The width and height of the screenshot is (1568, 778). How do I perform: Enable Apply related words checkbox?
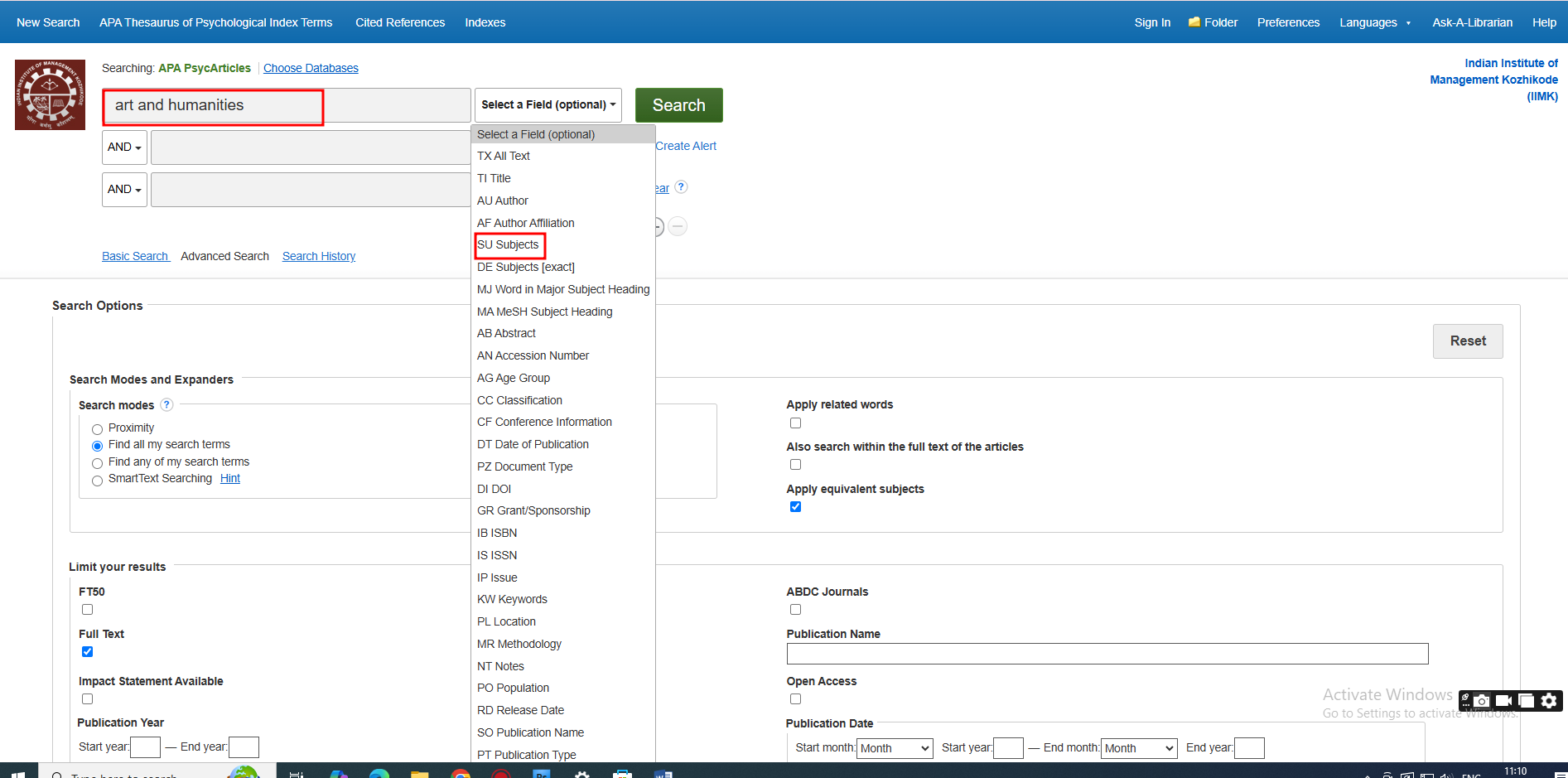[795, 423]
